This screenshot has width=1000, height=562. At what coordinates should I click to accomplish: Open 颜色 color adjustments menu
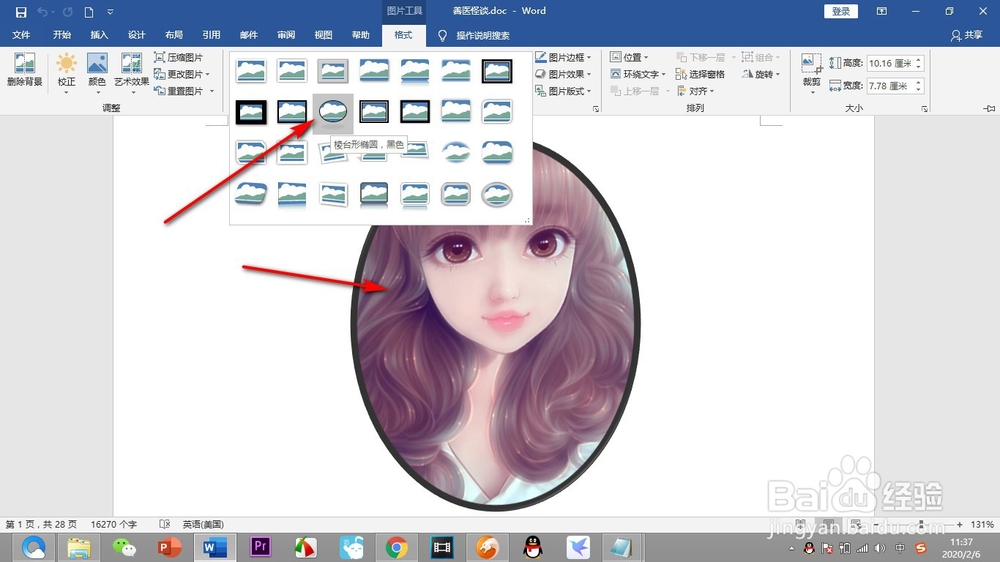(97, 72)
